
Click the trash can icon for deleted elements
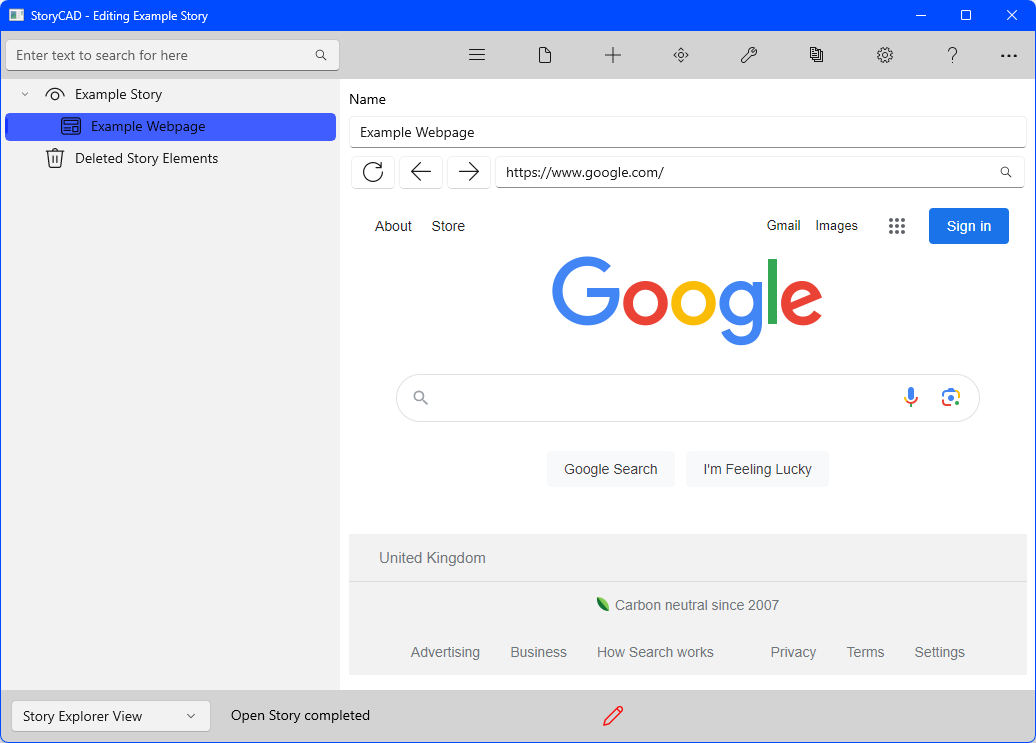coord(55,159)
